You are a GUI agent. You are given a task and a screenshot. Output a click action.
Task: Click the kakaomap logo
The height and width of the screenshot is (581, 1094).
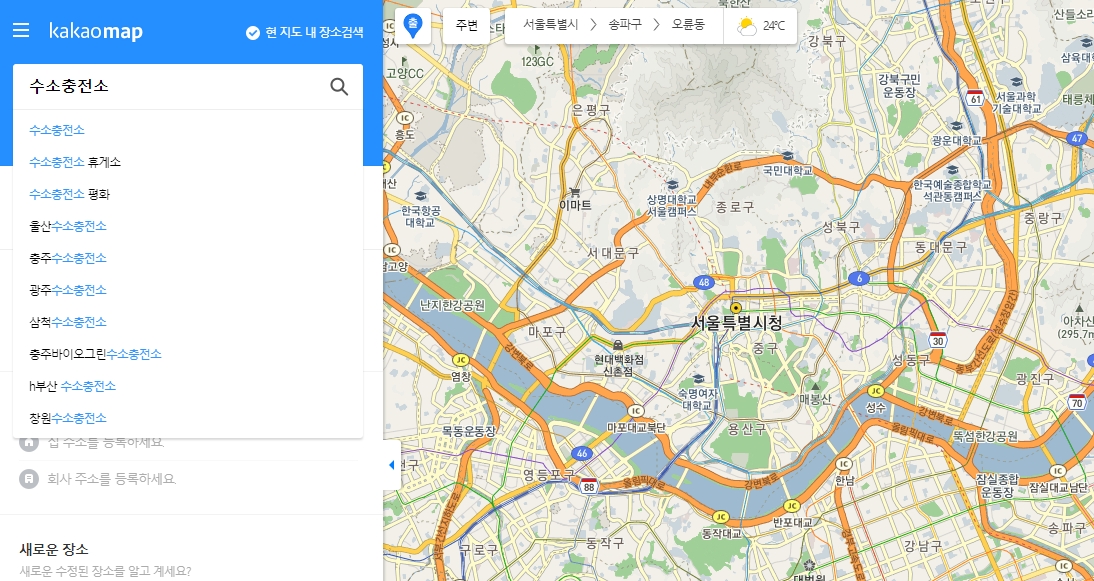coord(95,31)
